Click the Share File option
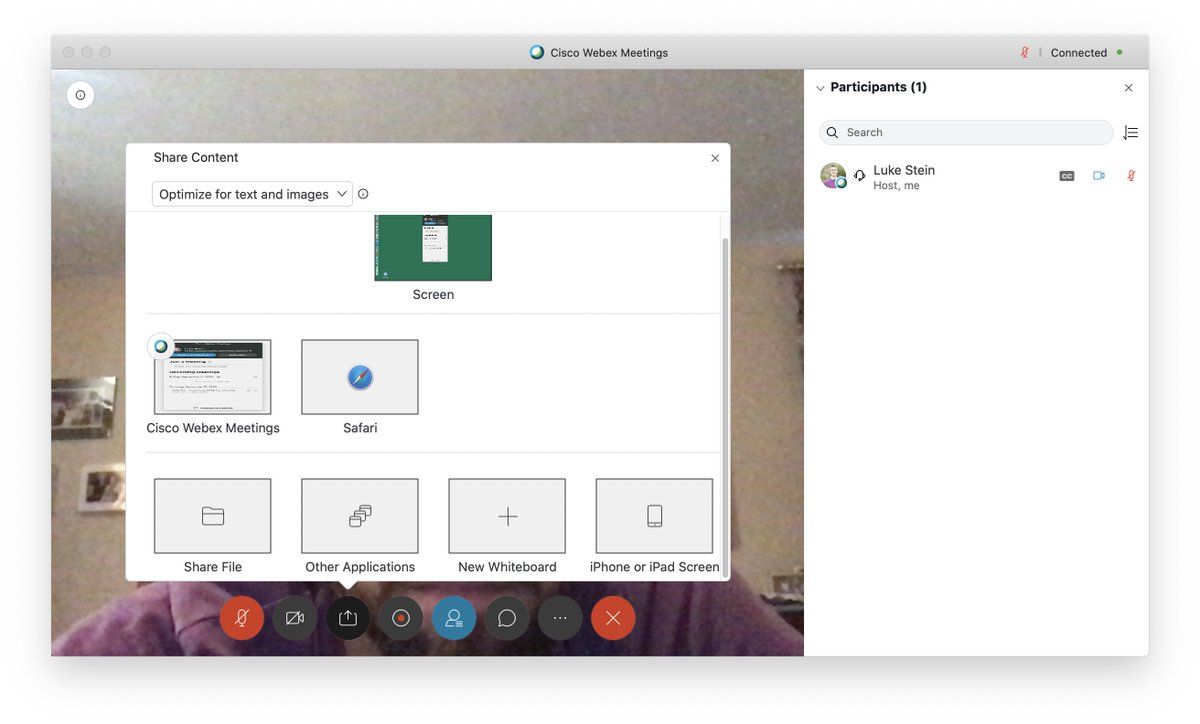This screenshot has width=1200, height=724. pyautogui.click(x=212, y=516)
